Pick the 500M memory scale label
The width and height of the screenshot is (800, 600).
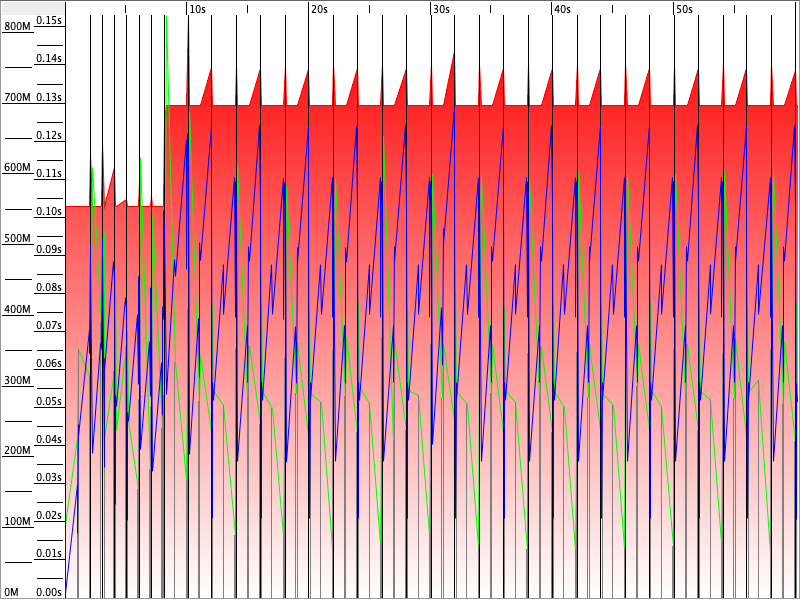(18, 239)
